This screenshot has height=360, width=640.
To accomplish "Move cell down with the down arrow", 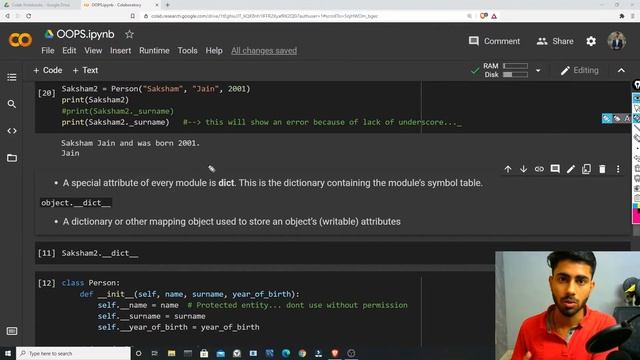I will (523, 169).
